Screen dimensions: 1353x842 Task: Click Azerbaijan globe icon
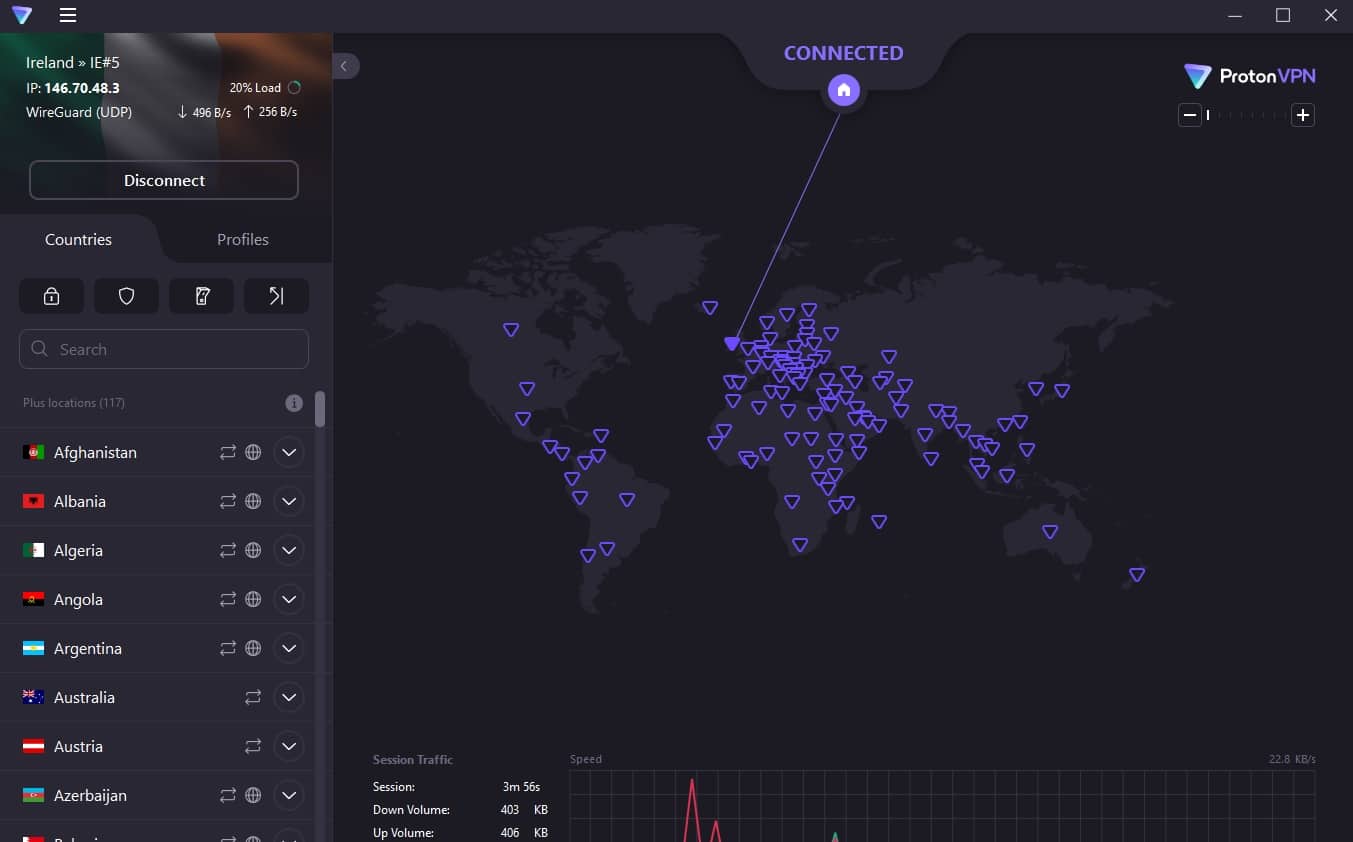click(253, 795)
